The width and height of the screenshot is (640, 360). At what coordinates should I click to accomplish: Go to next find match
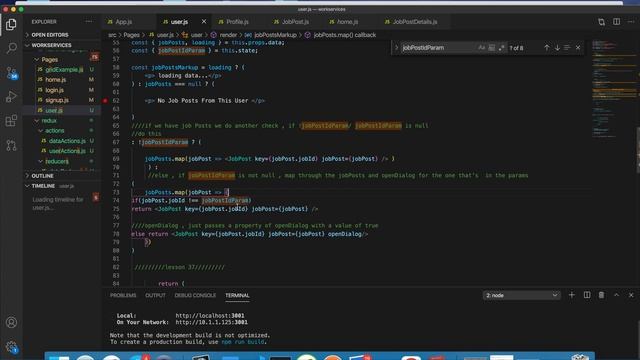coord(557,48)
